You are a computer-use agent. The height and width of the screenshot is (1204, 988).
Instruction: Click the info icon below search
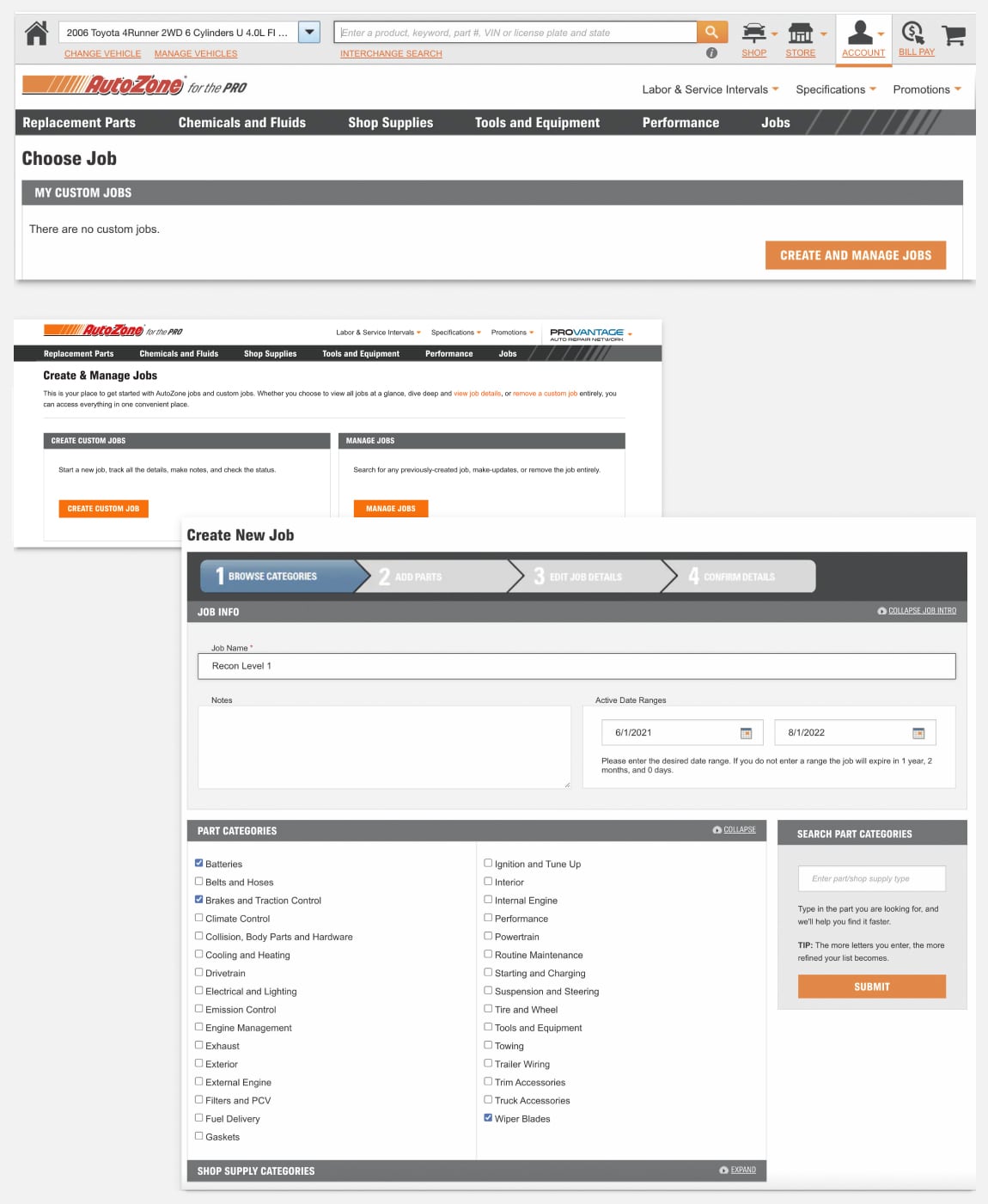711,53
